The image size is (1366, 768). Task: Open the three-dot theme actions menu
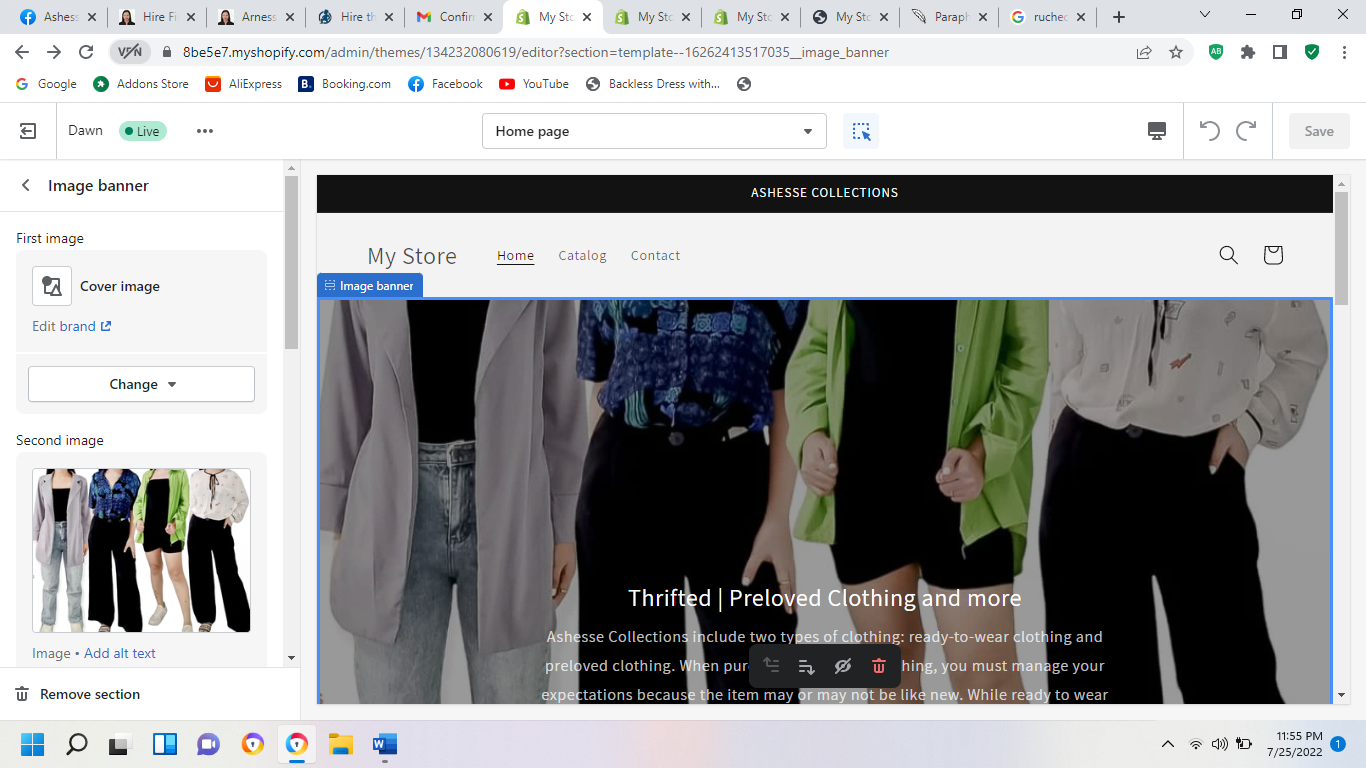click(205, 131)
